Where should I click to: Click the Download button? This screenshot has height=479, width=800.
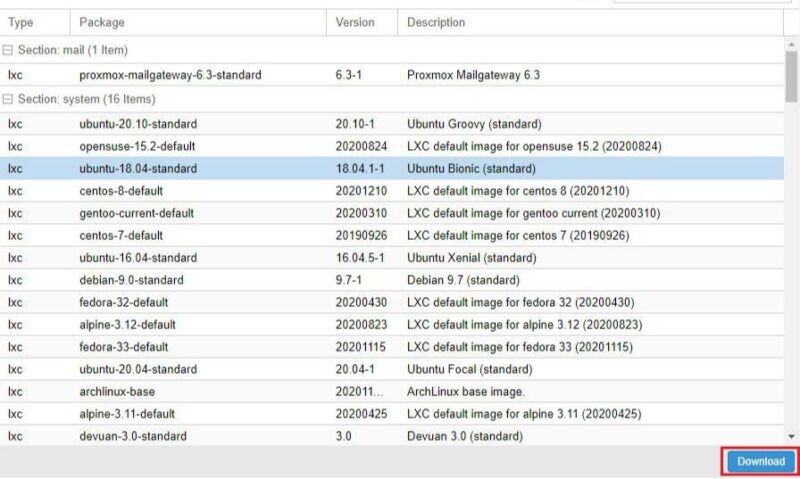click(x=760, y=461)
